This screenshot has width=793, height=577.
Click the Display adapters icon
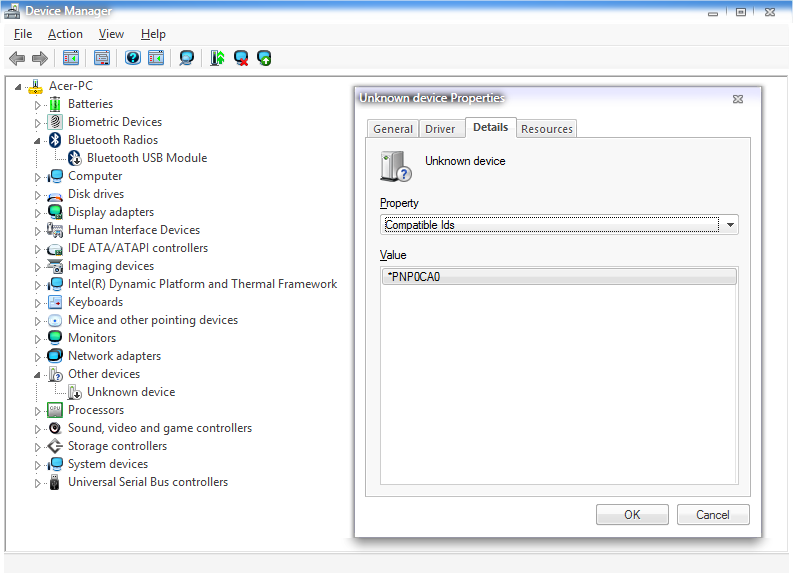[55, 212]
